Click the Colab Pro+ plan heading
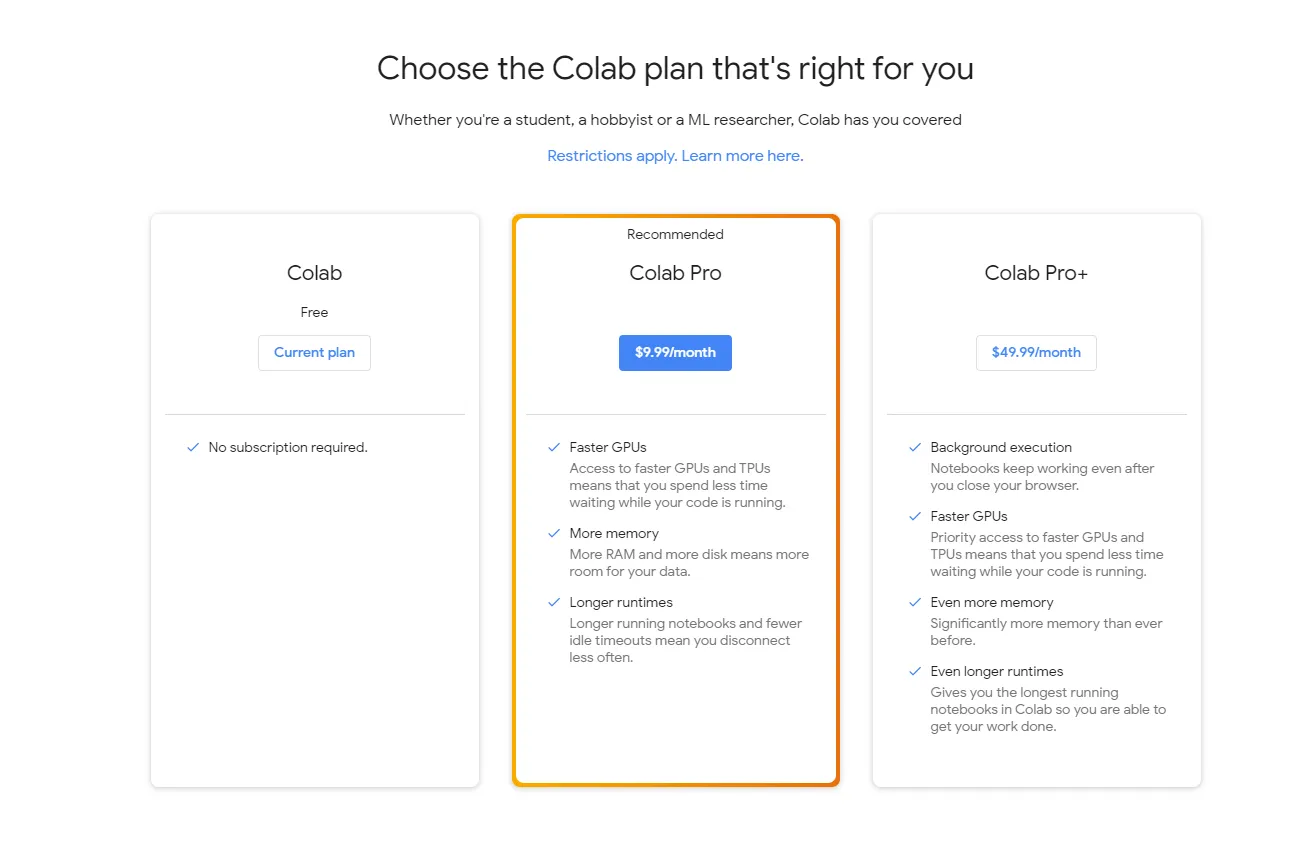 click(1036, 273)
